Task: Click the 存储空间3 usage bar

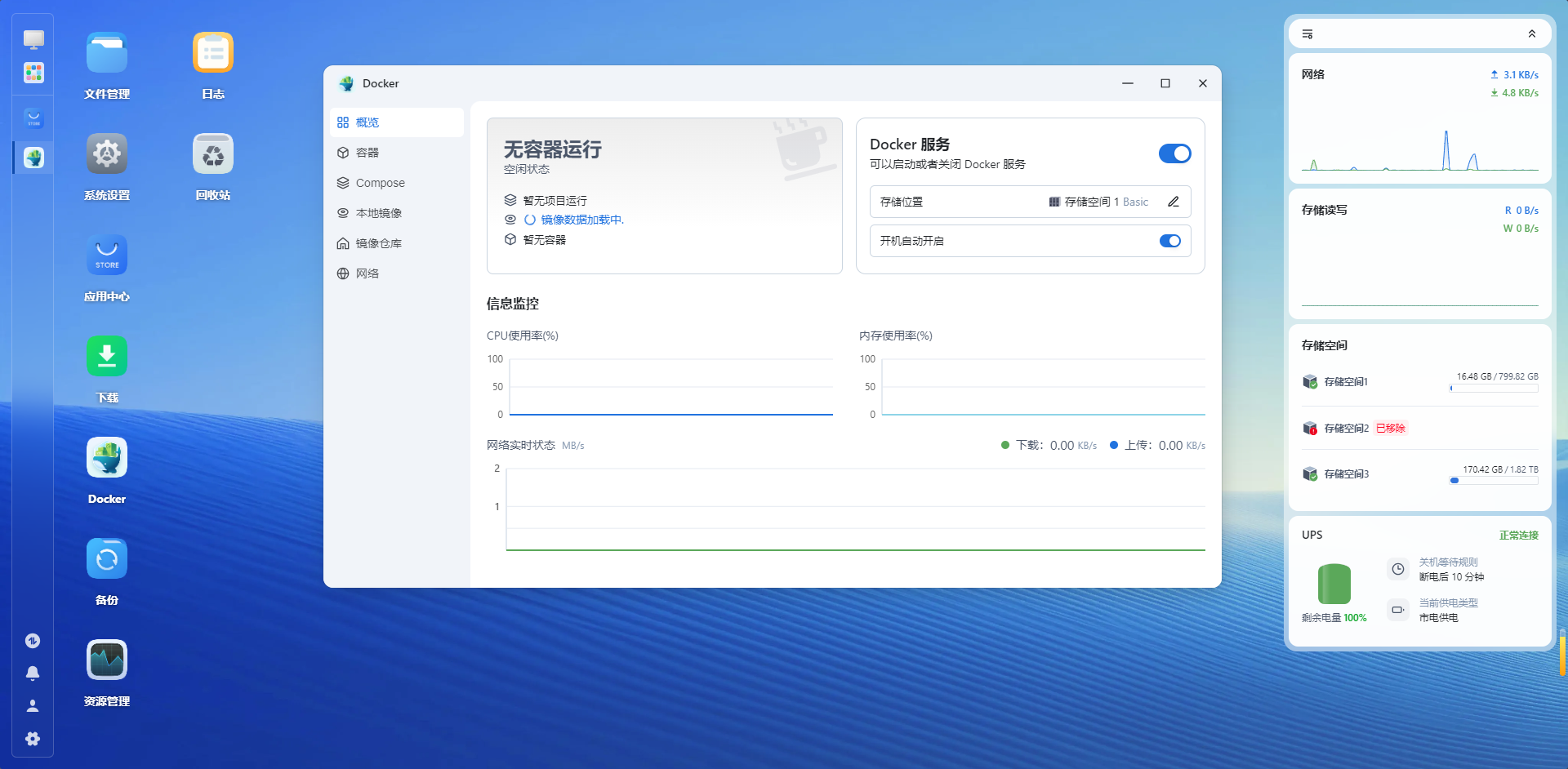Action: tap(1494, 481)
